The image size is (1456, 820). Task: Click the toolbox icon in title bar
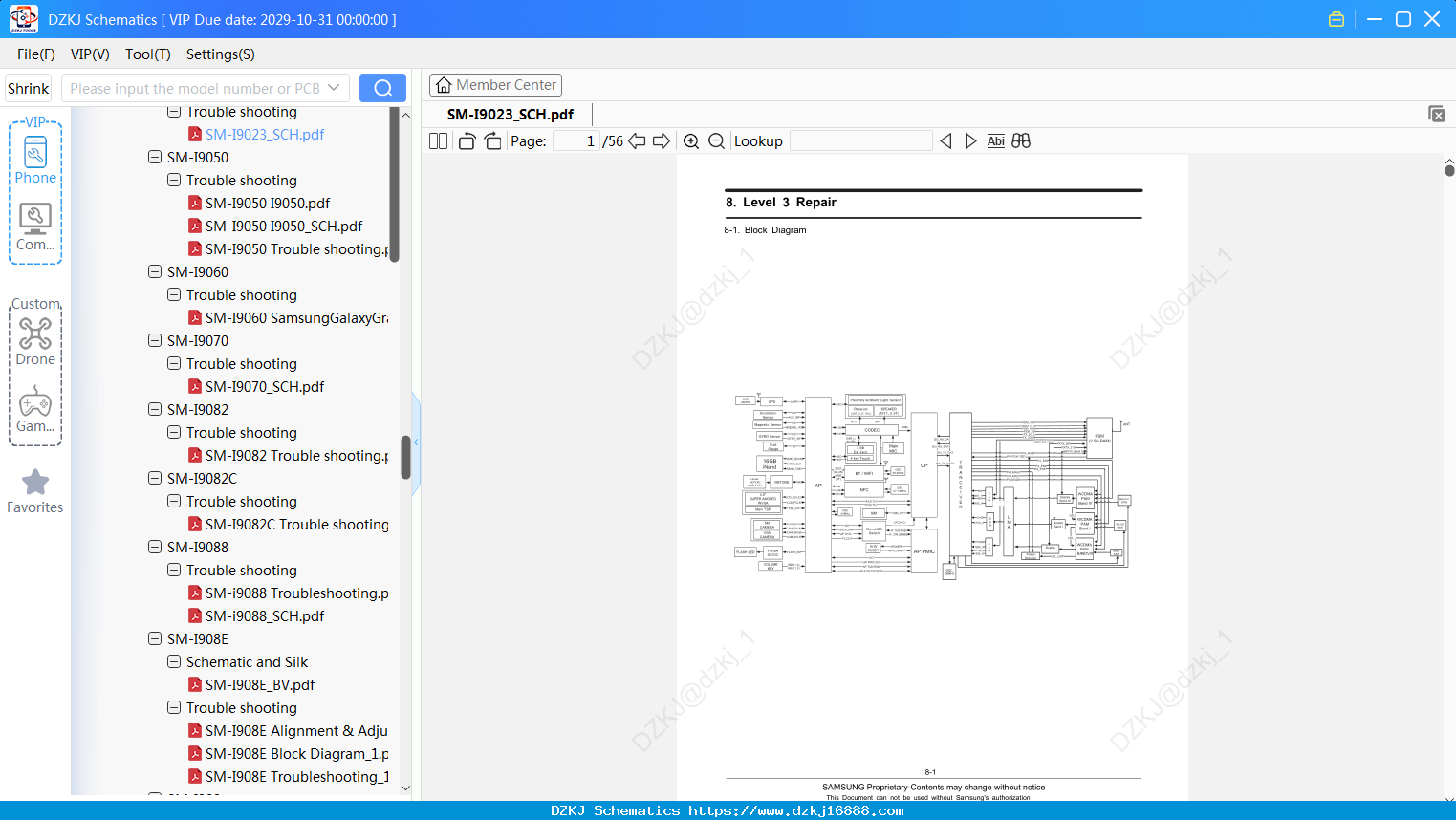(1336, 19)
